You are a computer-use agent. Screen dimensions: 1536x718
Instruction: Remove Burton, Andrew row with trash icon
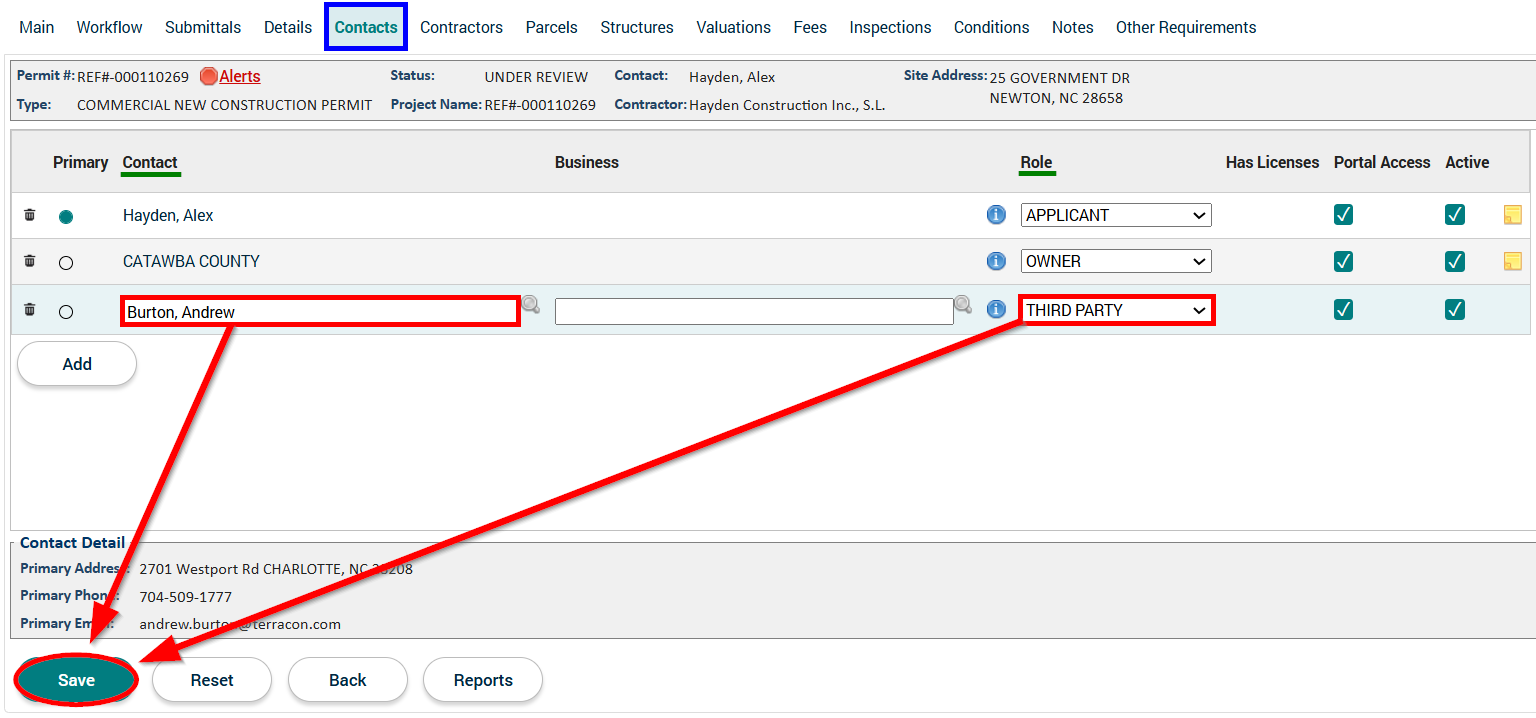point(30,310)
